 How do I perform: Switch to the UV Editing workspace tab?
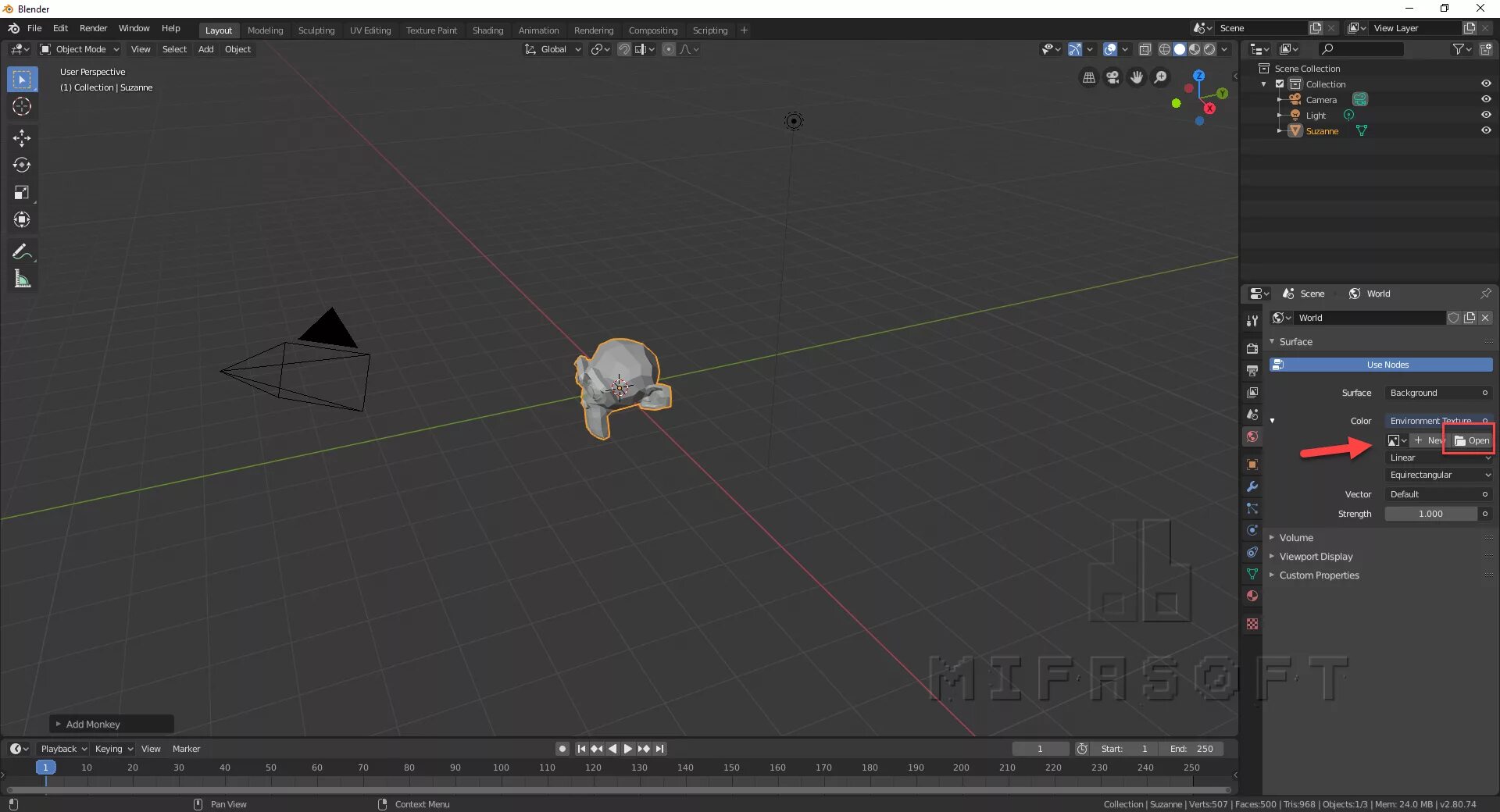click(x=370, y=30)
